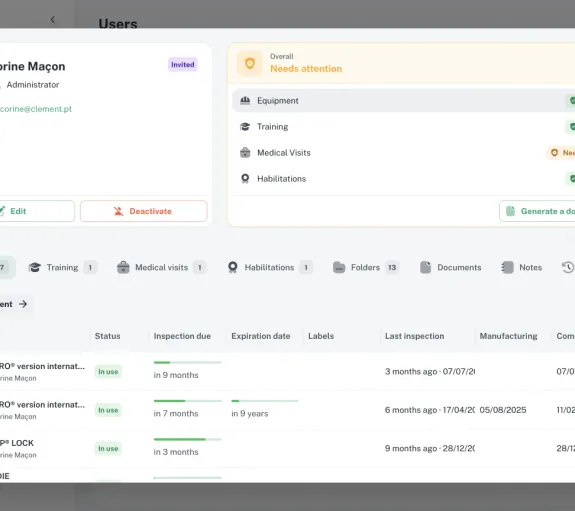Sort by the Last inspection column header
The image size is (575, 511).
[414, 336]
